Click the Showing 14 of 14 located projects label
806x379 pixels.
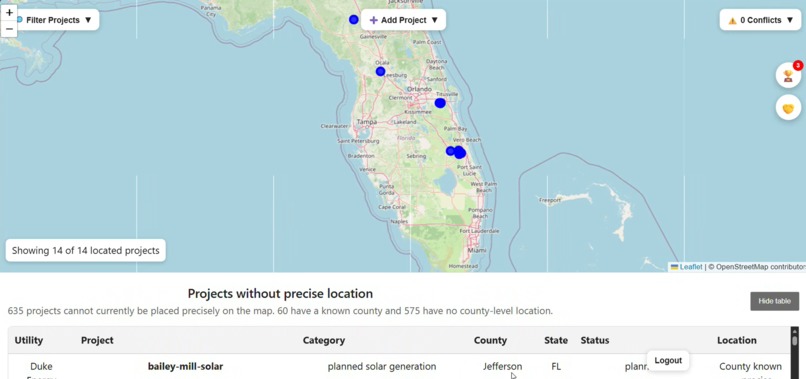85,250
